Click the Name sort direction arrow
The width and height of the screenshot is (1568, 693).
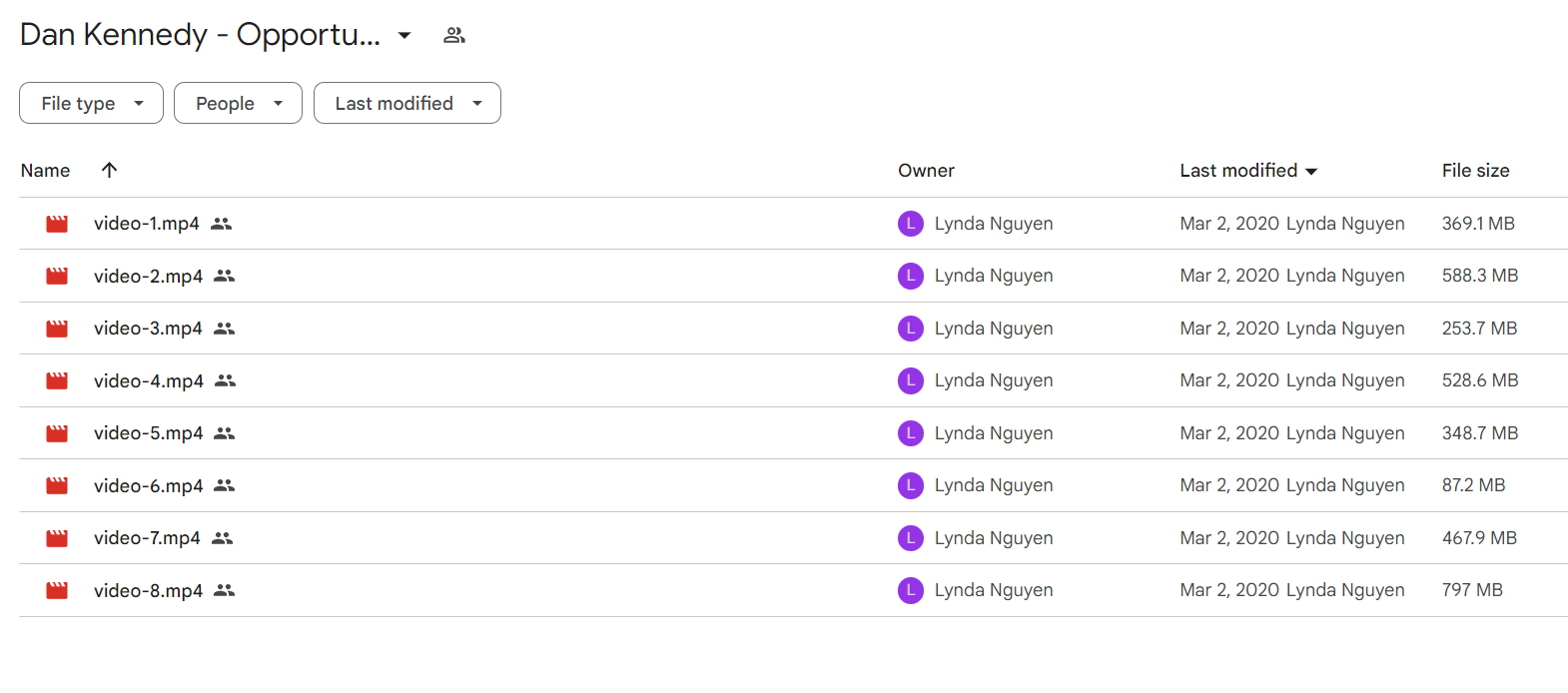coord(110,170)
